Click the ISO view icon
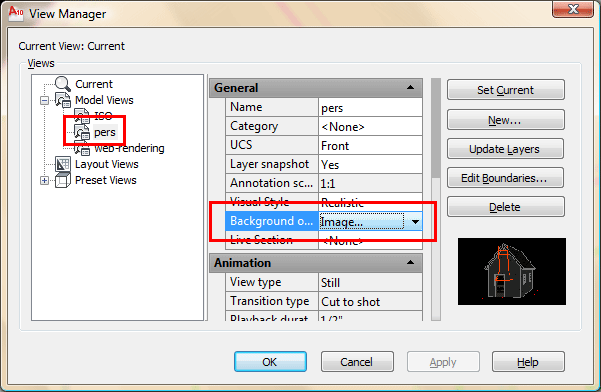This screenshot has width=601, height=392. click(x=82, y=116)
